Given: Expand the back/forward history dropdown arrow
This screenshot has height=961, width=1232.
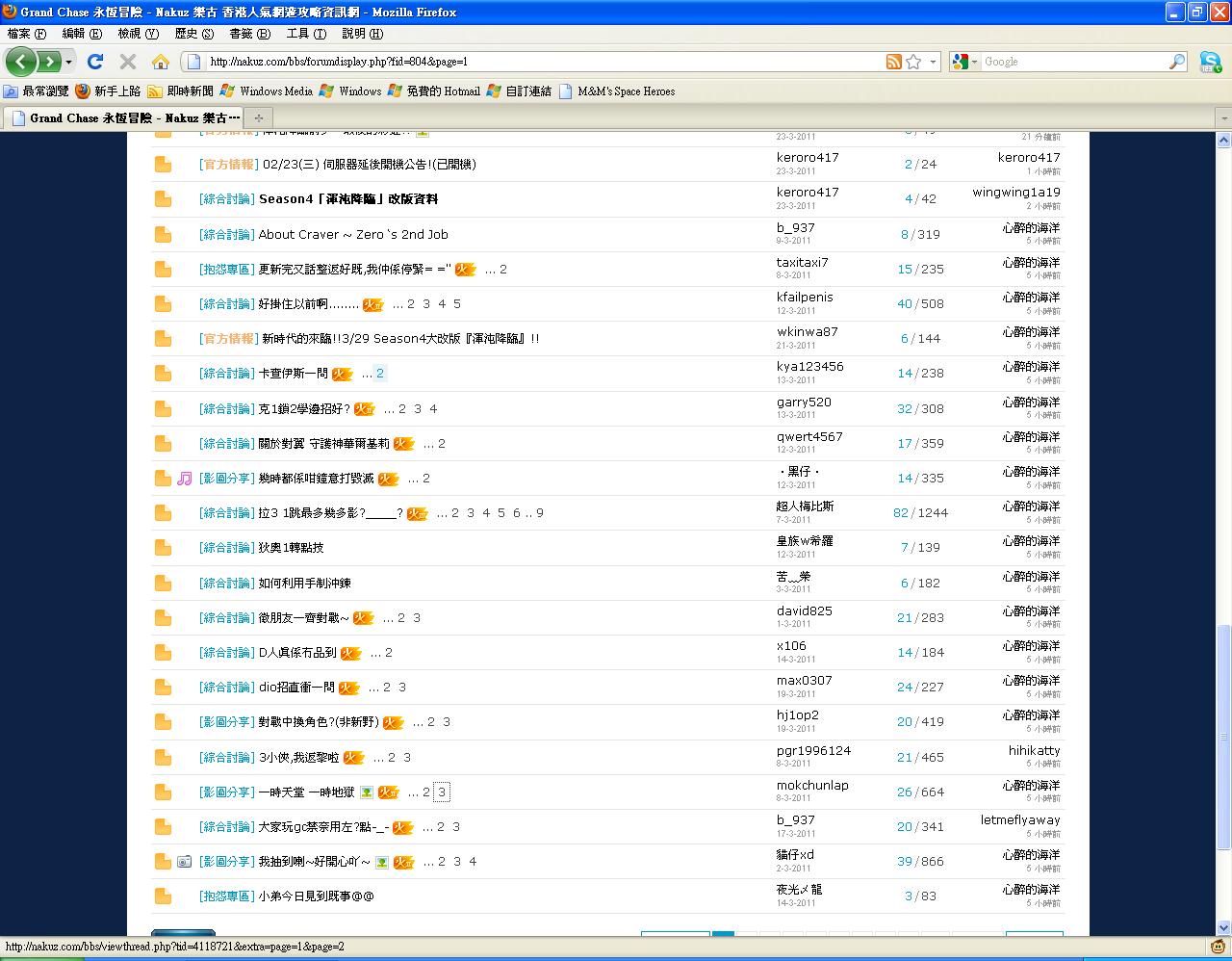Looking at the screenshot, I should tap(68, 62).
